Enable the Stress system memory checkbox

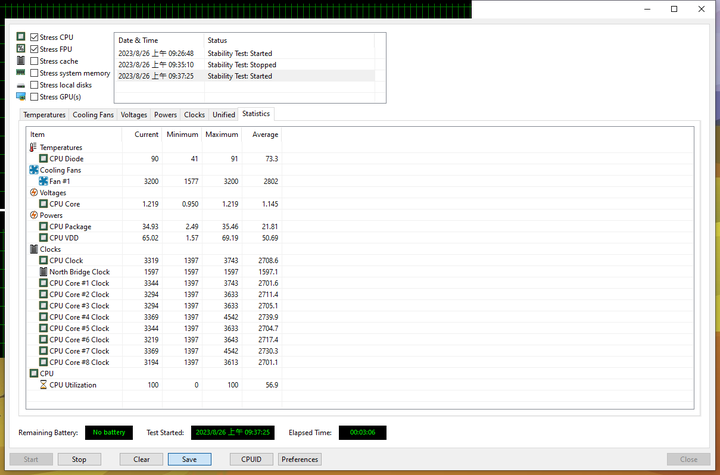[x=34, y=73]
